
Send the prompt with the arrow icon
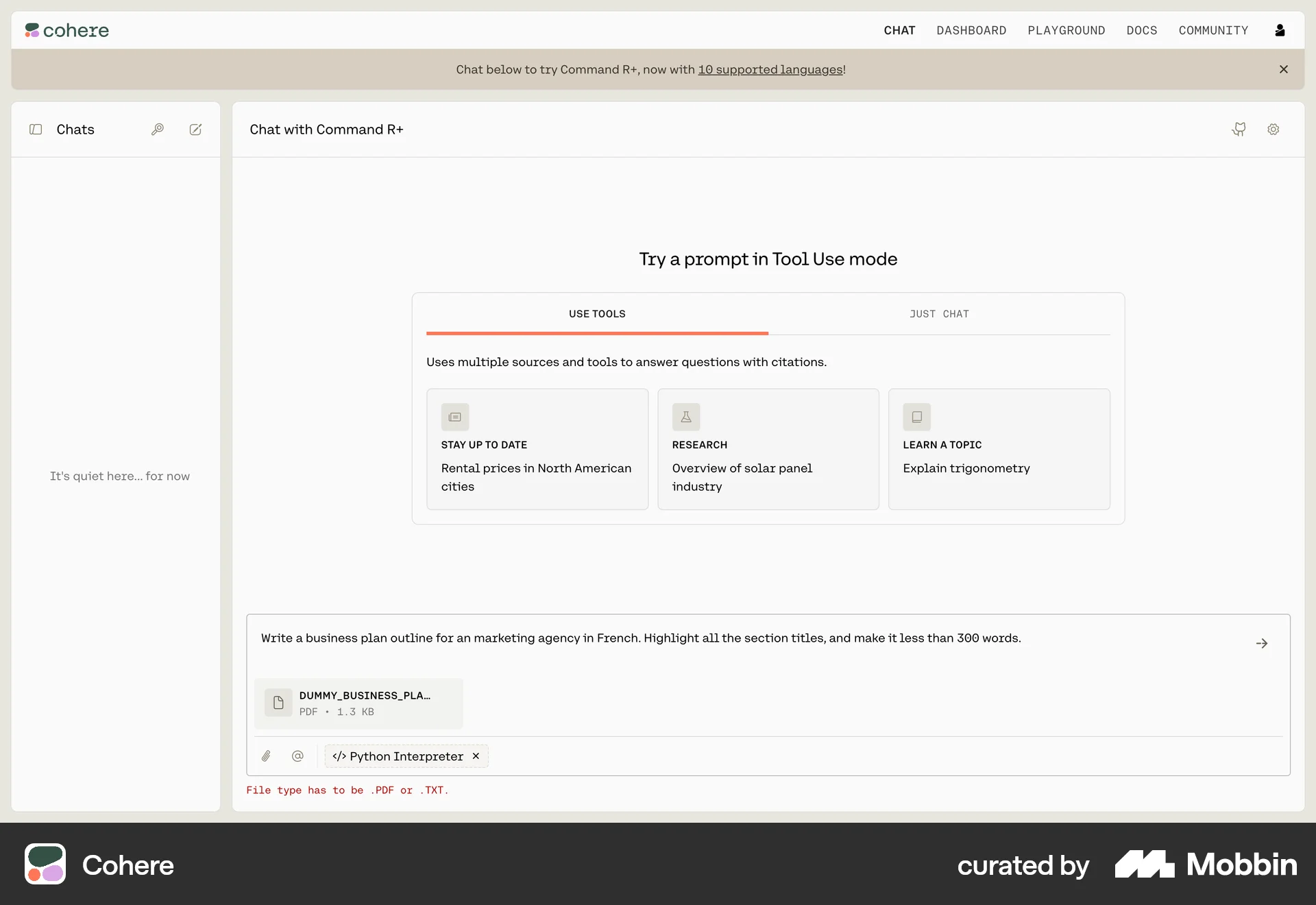coord(1262,642)
